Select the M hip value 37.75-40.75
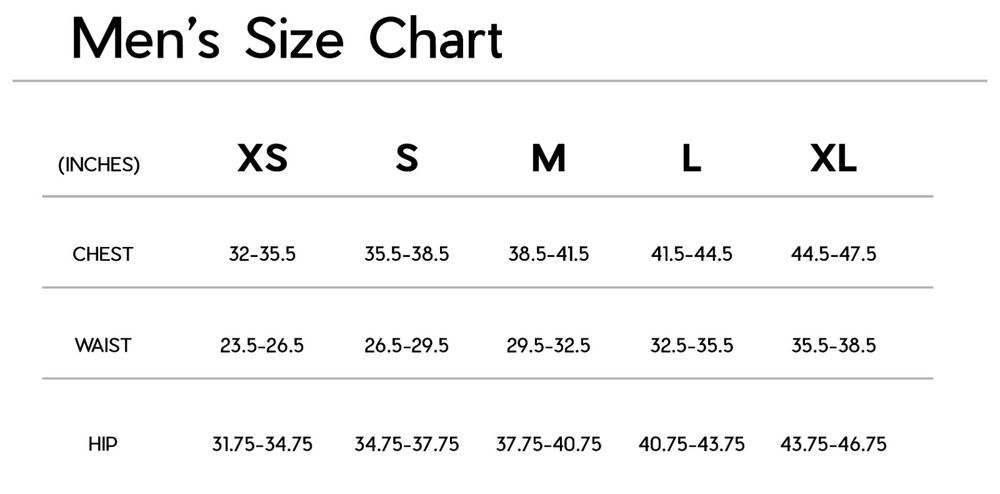The height and width of the screenshot is (494, 1000). pos(548,444)
